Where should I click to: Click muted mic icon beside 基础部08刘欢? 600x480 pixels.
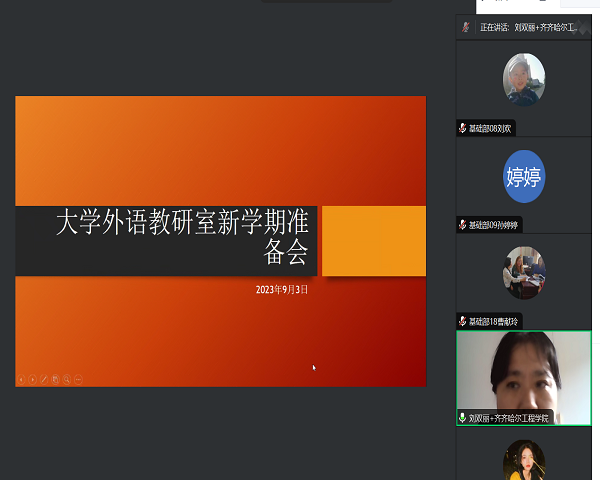pos(462,129)
